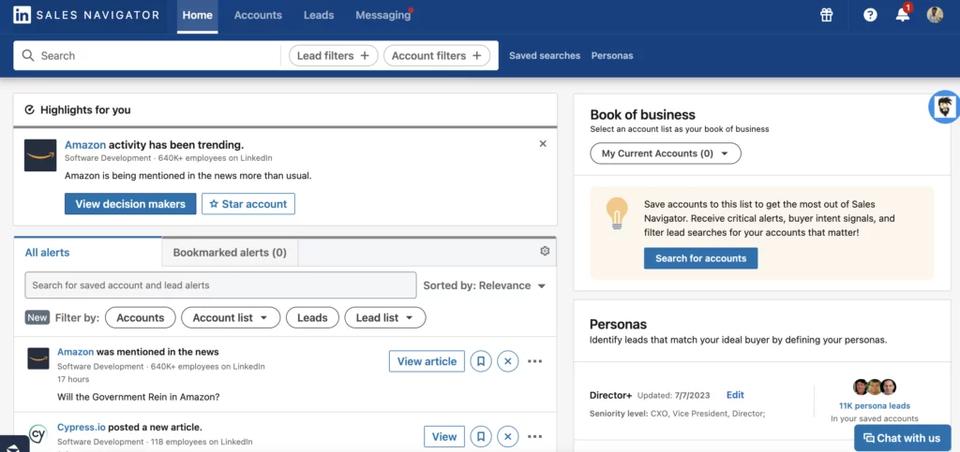The height and width of the screenshot is (452, 960).
Task: Click the Cypress.io company logo
Action: click(x=38, y=434)
